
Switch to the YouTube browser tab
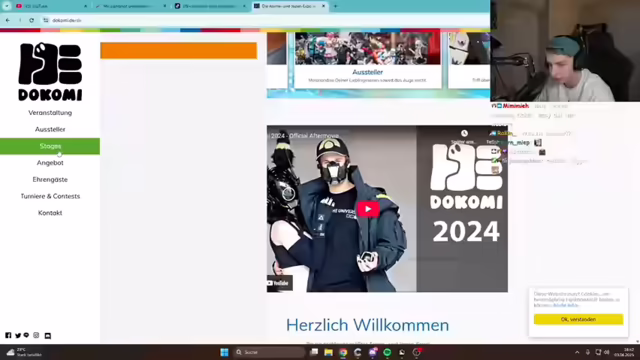51,6
